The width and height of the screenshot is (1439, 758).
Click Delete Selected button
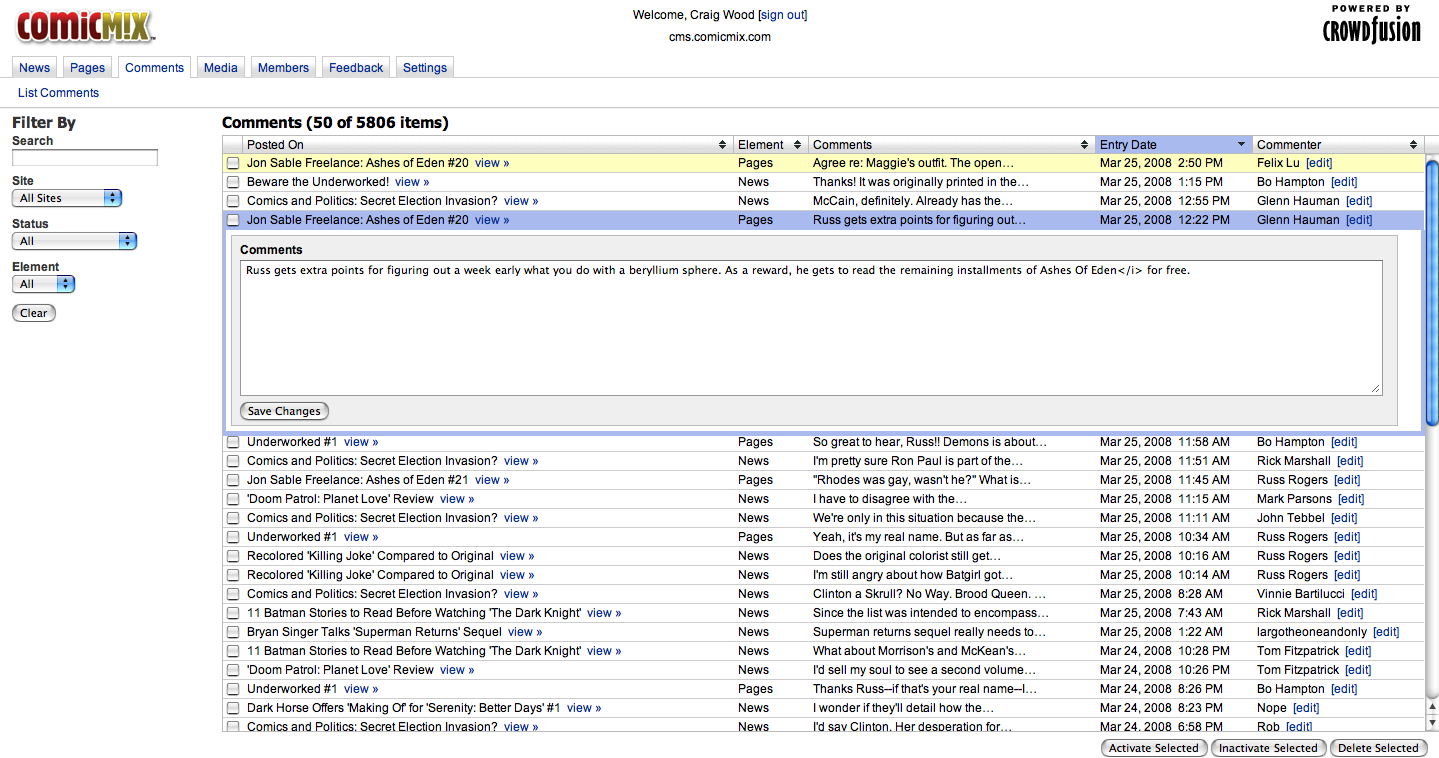pos(1378,748)
